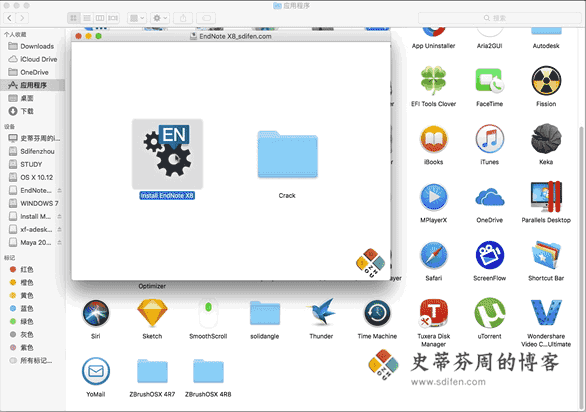The image size is (586, 412).
Task: Select the uTorrent app icon
Action: pyautogui.click(x=490, y=313)
